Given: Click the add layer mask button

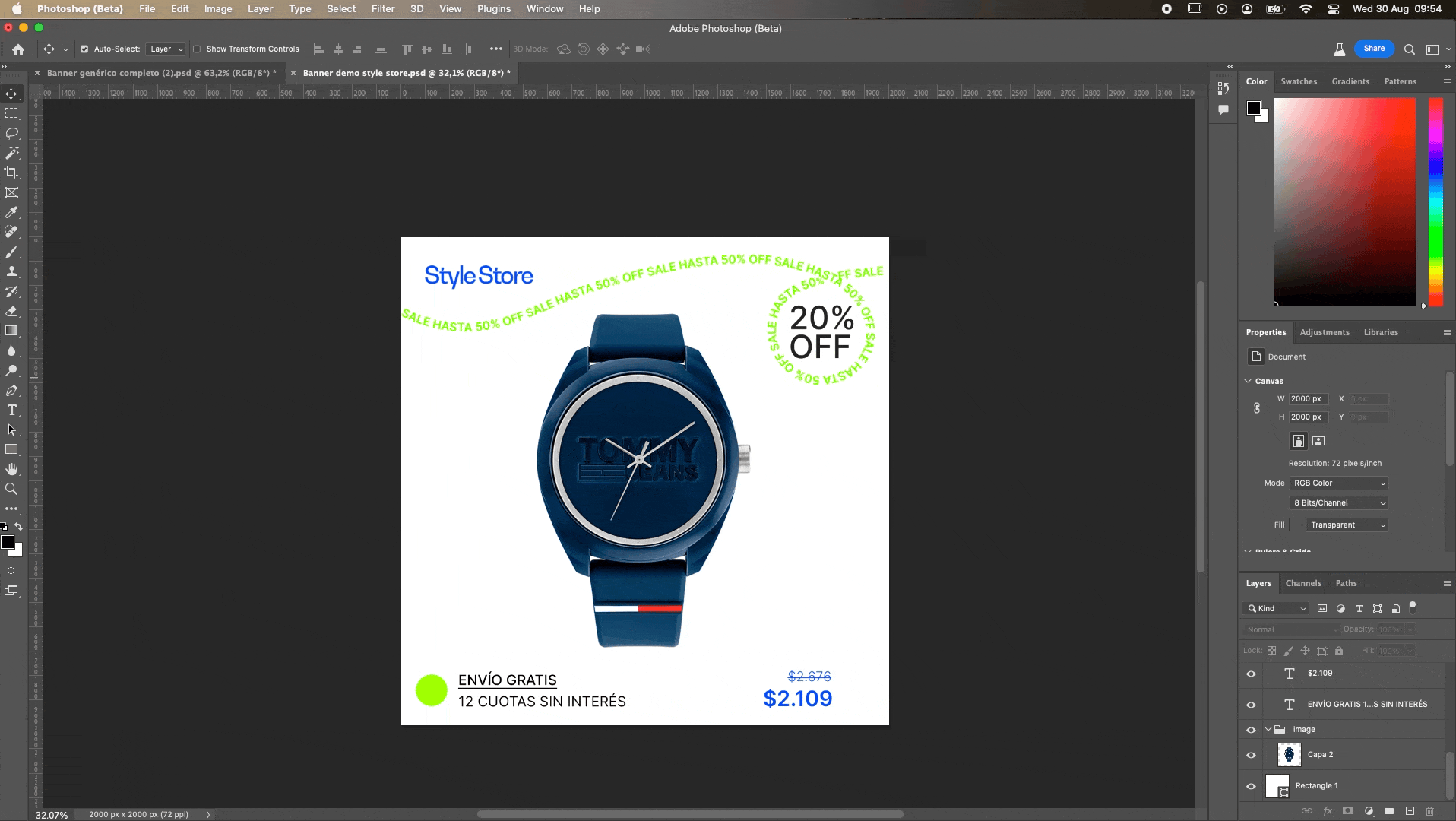Looking at the screenshot, I should [x=1347, y=811].
